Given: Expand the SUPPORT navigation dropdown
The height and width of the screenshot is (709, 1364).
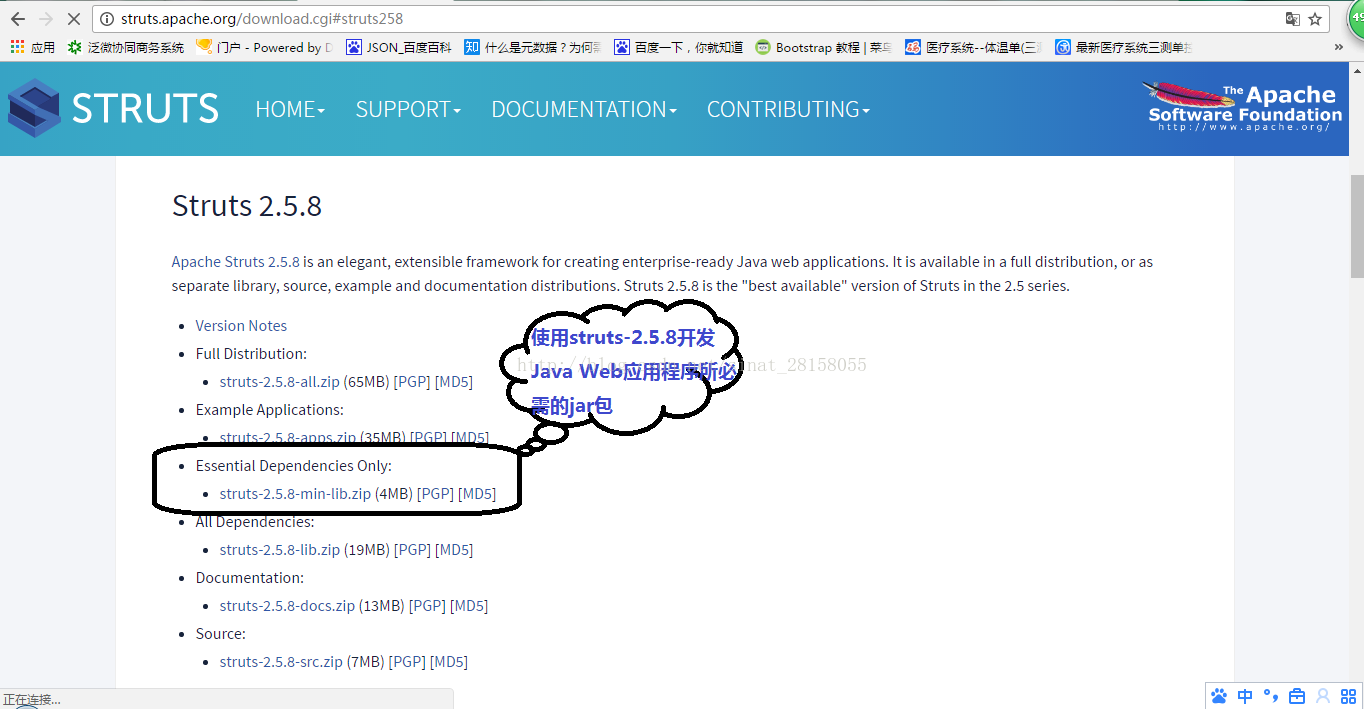Looking at the screenshot, I should [x=408, y=109].
